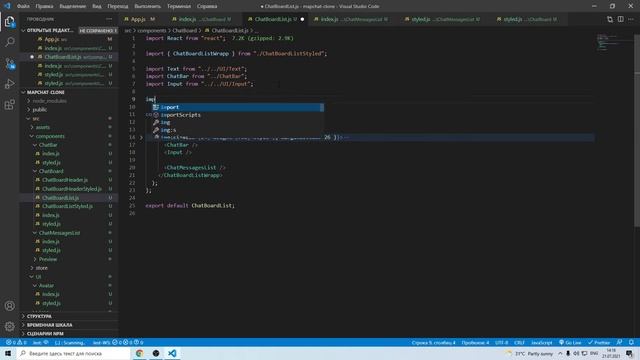Collapse the Open Editors section

[x=69, y=31]
